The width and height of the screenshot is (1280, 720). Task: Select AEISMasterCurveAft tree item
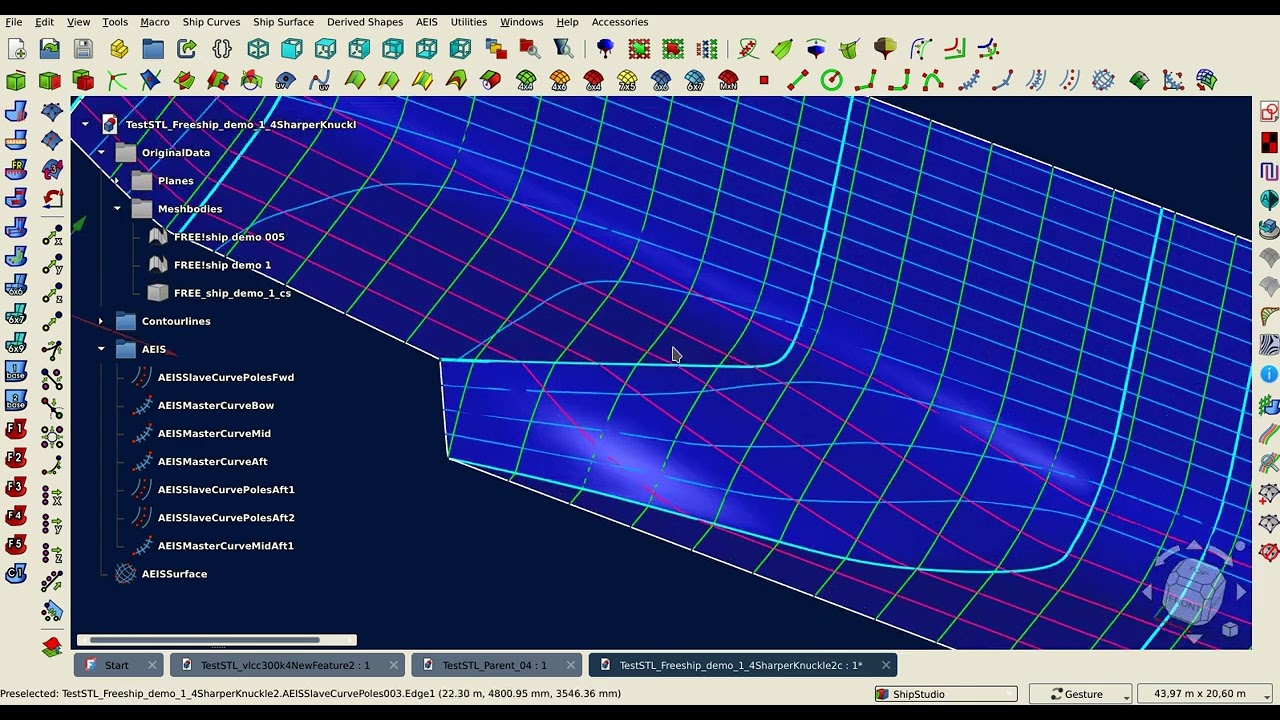tap(212, 461)
